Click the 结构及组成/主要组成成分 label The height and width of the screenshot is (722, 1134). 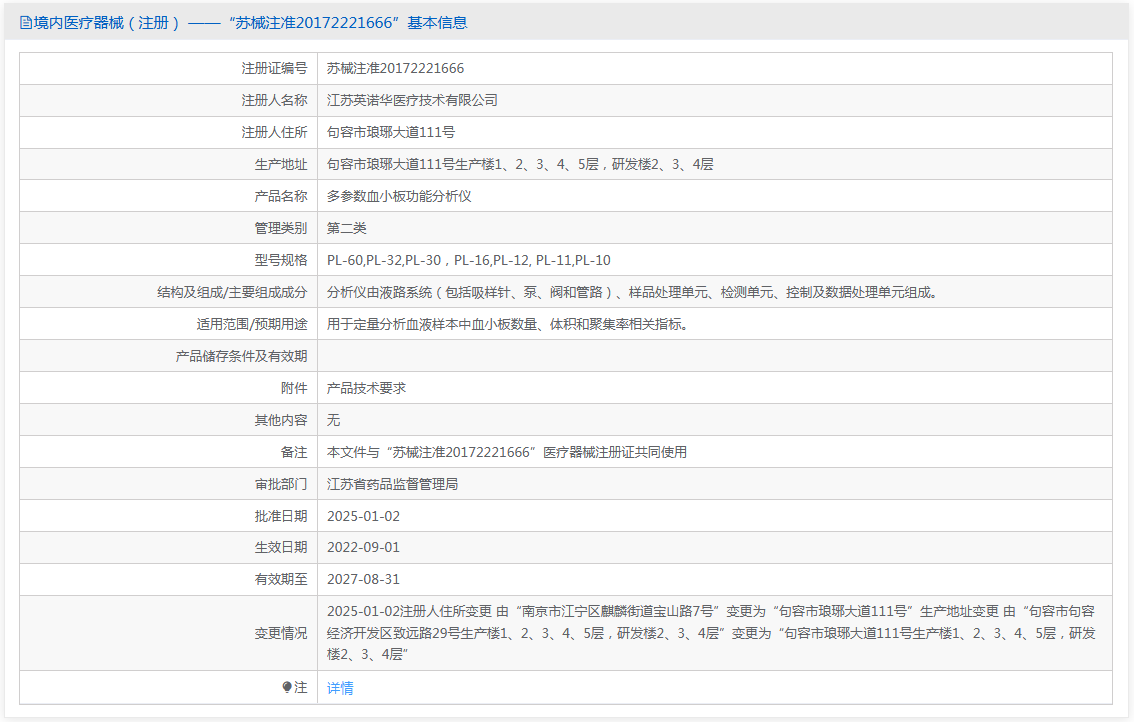pos(232,292)
